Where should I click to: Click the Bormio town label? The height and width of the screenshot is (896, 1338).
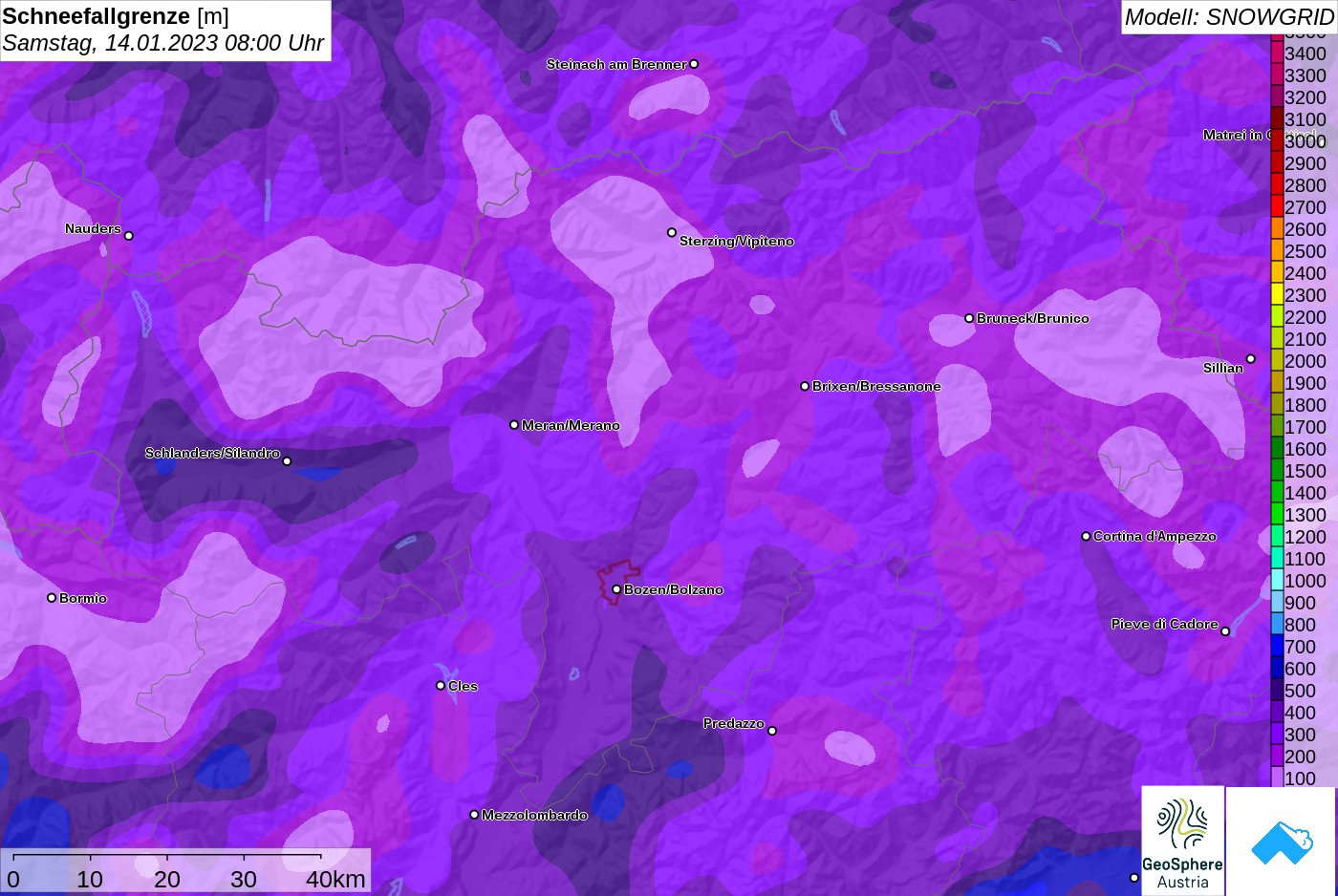(x=83, y=598)
